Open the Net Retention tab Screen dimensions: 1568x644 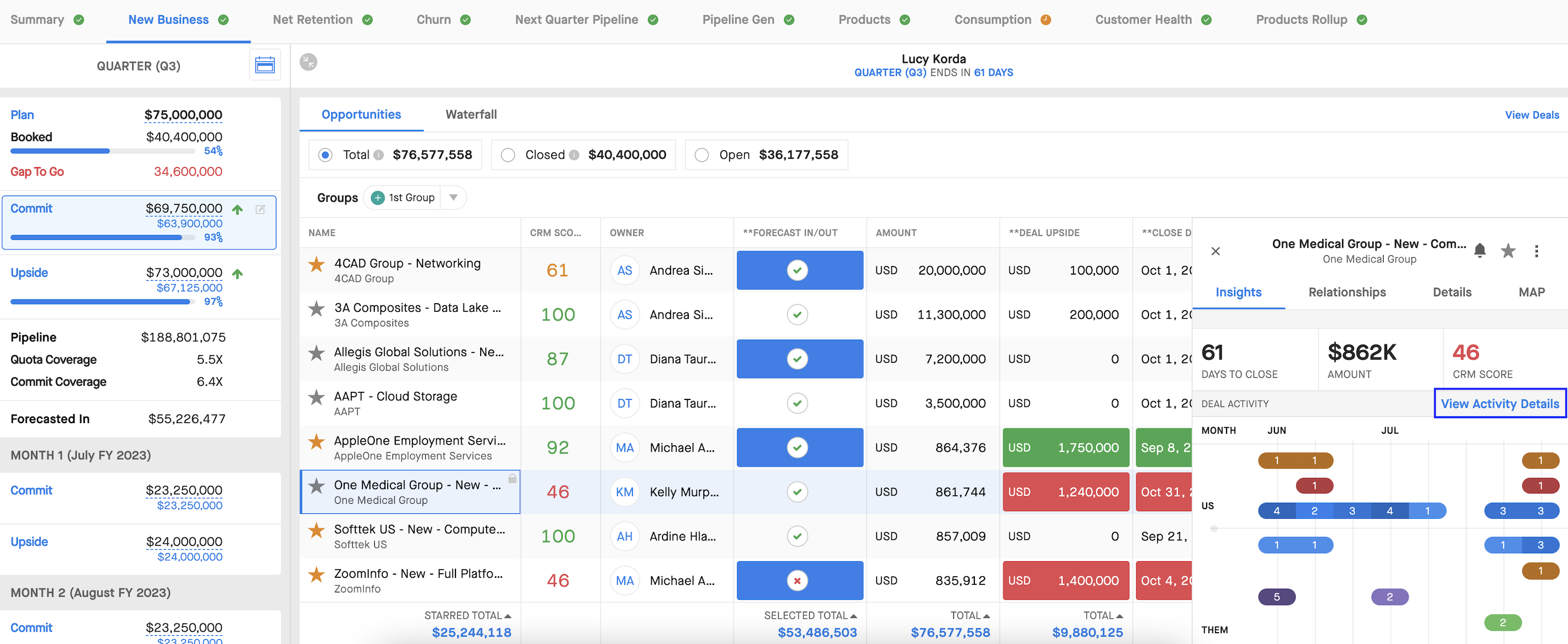313,19
